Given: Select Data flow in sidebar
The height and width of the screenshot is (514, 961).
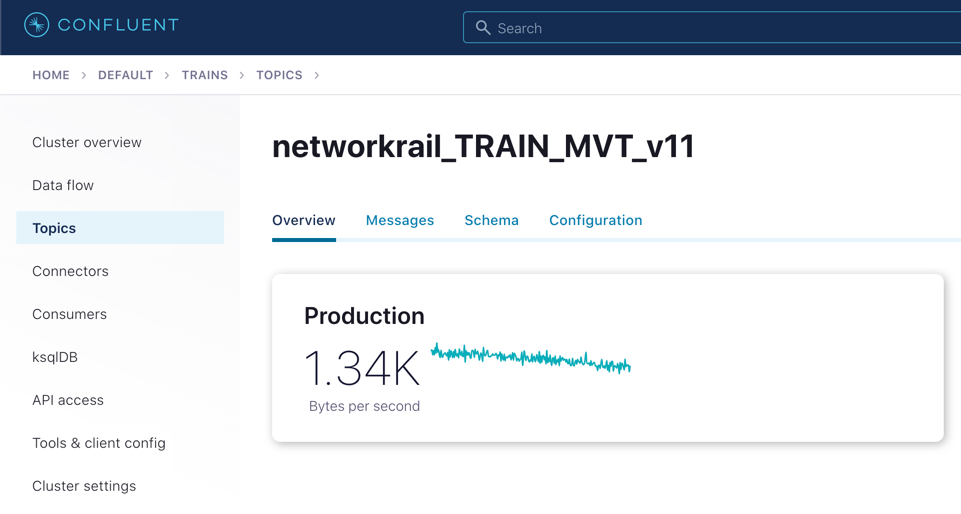Looking at the screenshot, I should (x=63, y=185).
